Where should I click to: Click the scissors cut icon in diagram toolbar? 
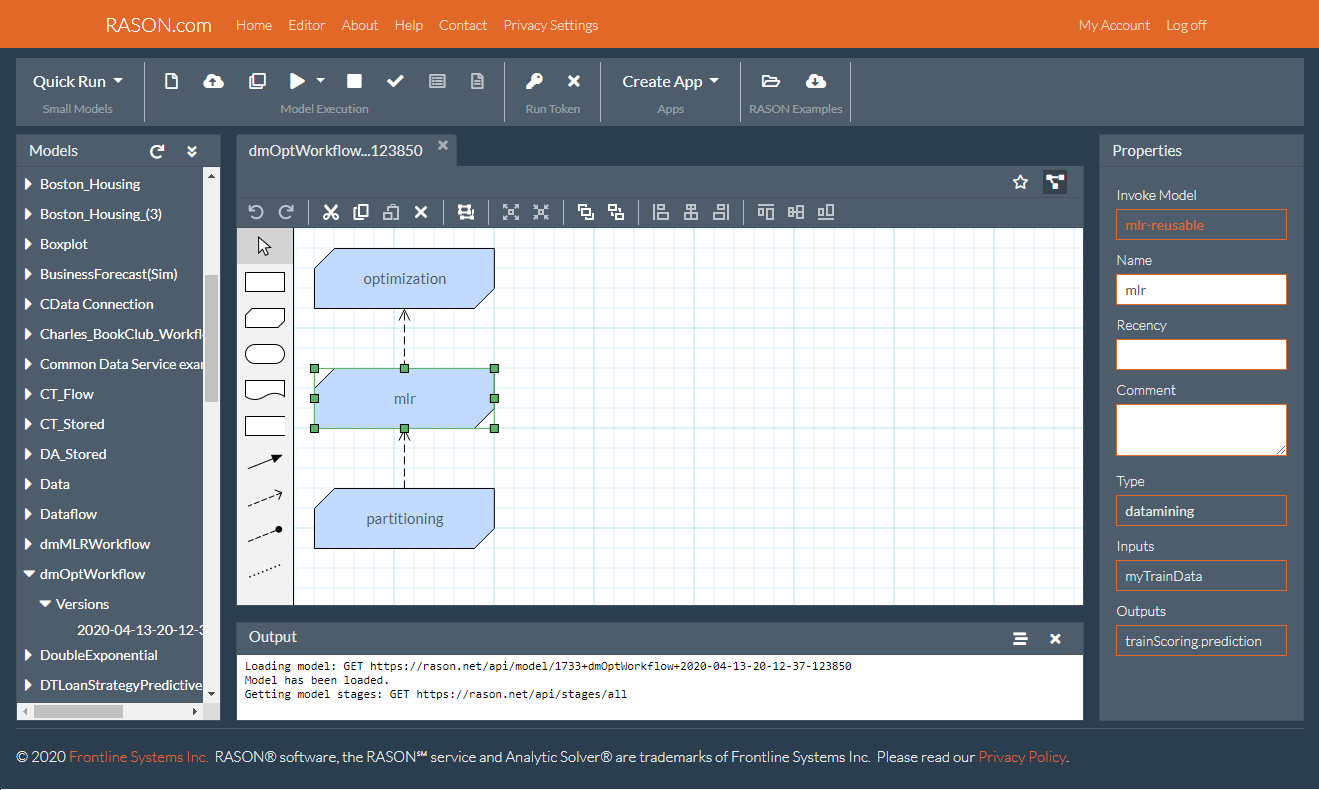(x=331, y=212)
